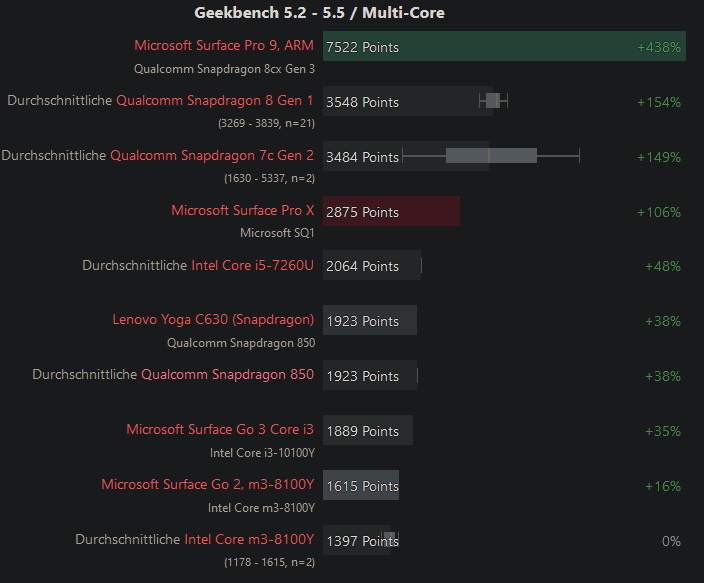Click the dark red 2875 Points bar
Viewport: 704px width, 583px height.
(x=391, y=211)
